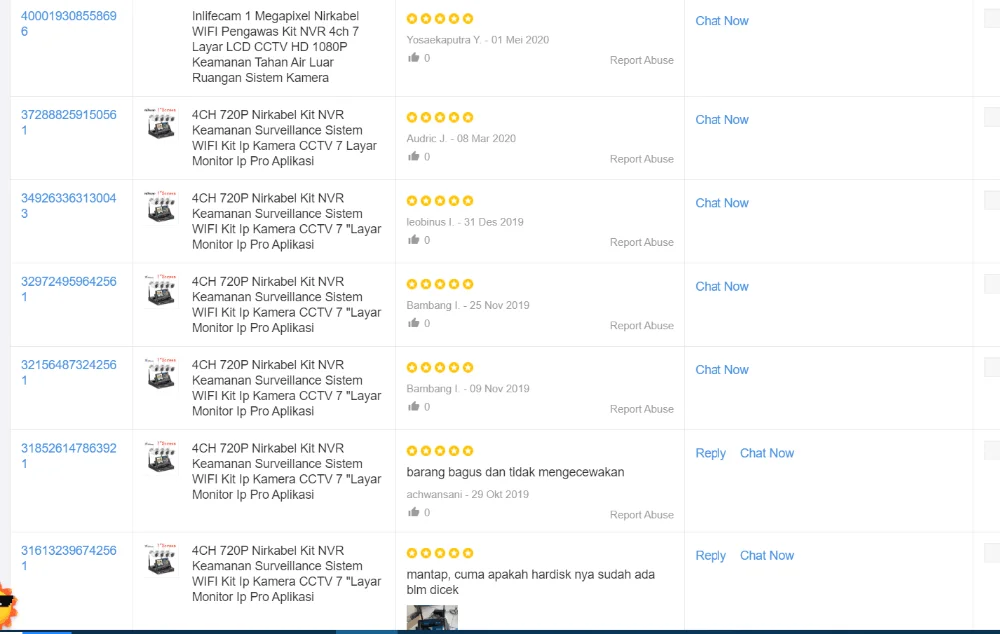The width and height of the screenshot is (1000, 634).
Task: Tick the checkbox in Audric J.'s review row
Action: click(x=992, y=116)
